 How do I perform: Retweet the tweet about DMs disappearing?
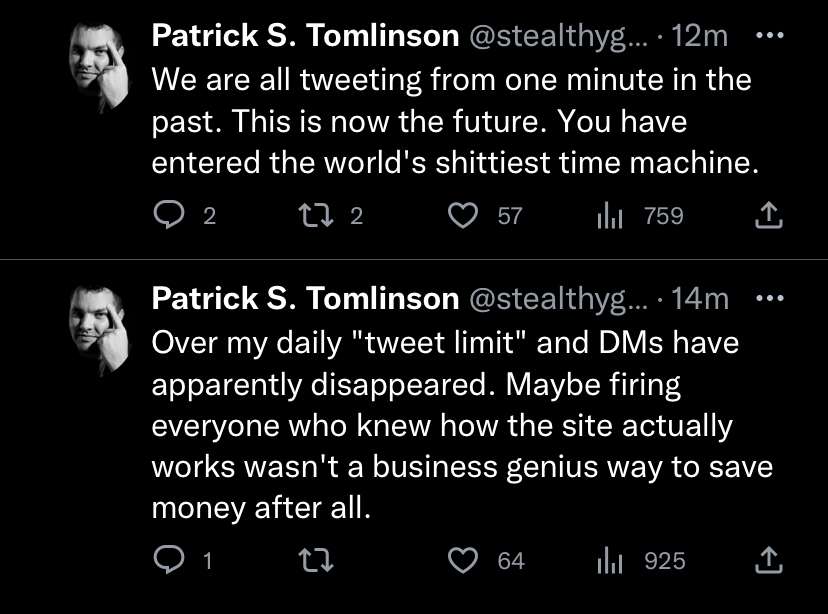tap(316, 560)
